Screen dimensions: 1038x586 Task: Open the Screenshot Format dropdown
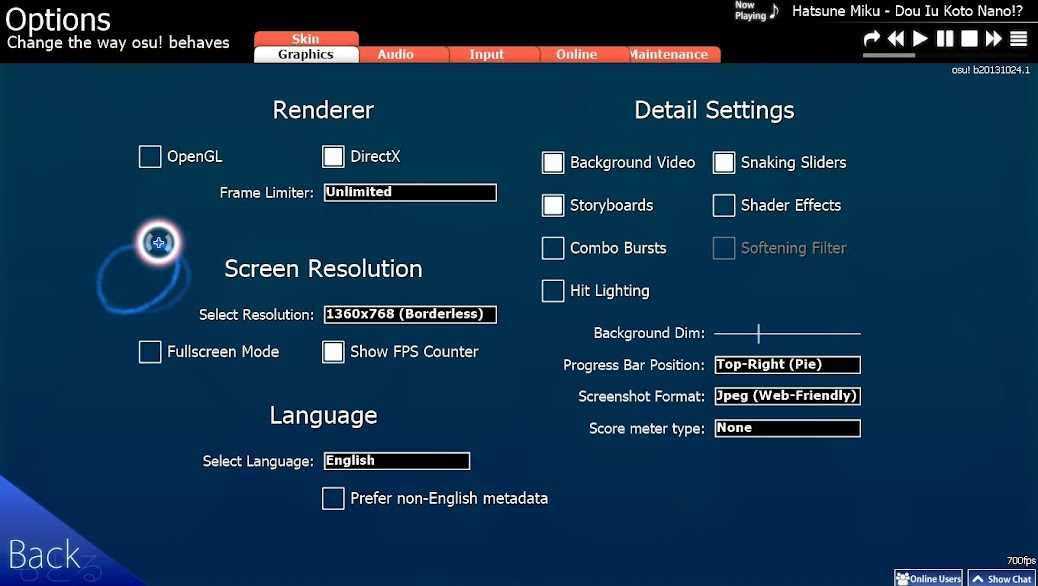pos(788,396)
